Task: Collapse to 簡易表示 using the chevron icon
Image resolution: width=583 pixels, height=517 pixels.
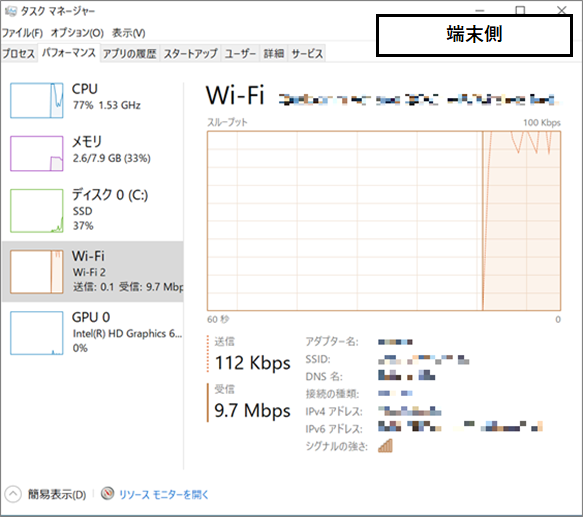Action: coord(13,494)
